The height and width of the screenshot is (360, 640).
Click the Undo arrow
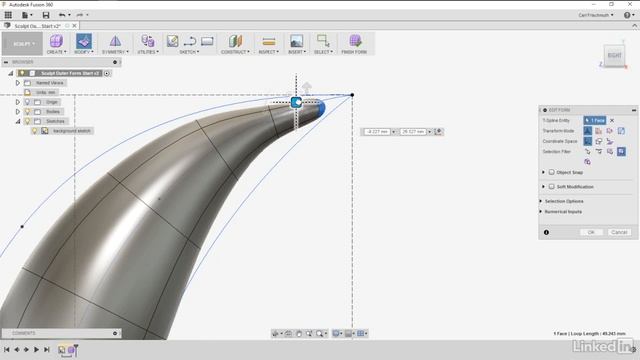62,15
